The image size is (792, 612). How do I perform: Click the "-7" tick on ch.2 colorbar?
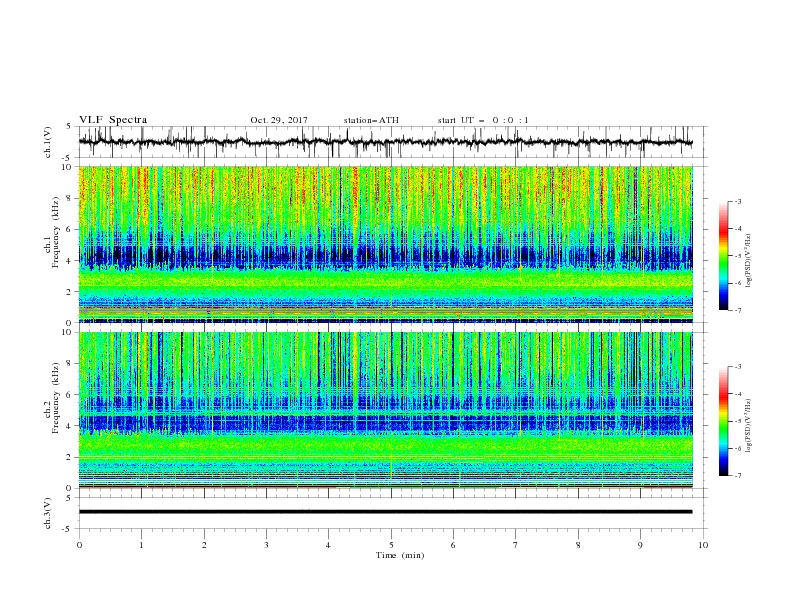pyautogui.click(x=737, y=476)
